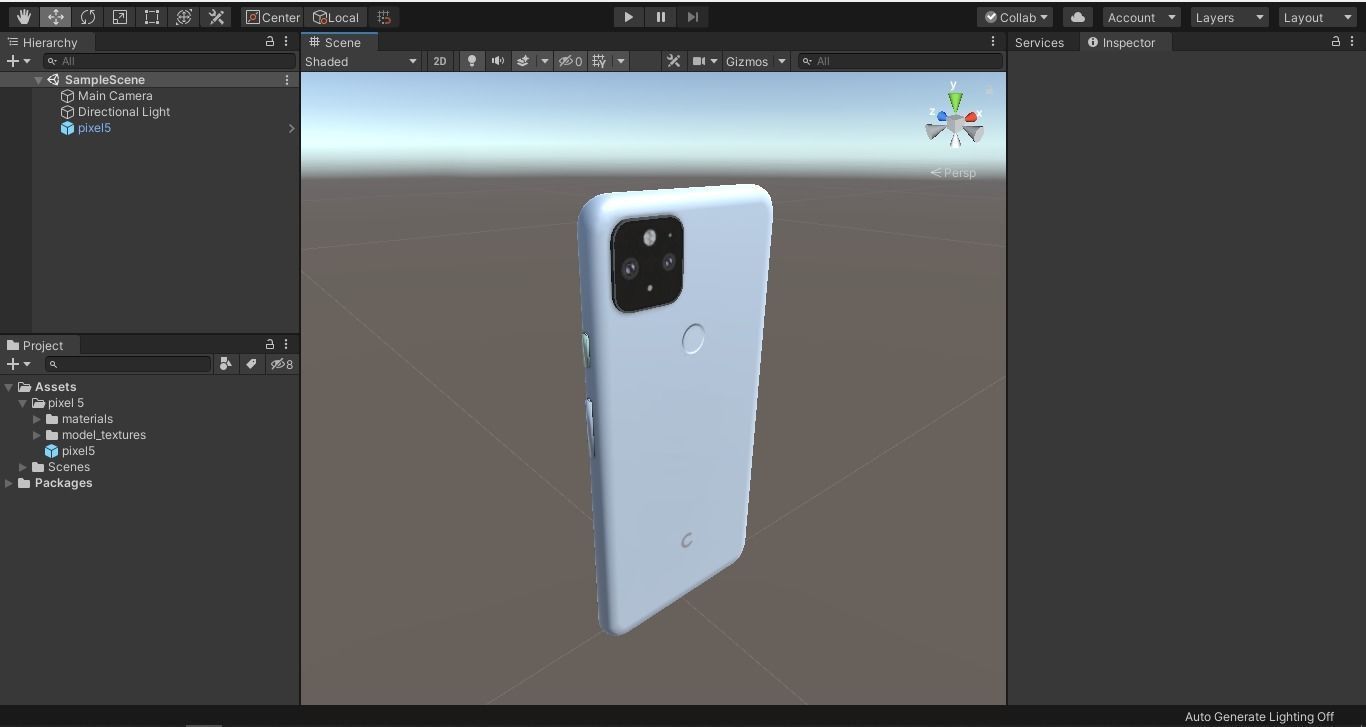Select the Move tool
The height and width of the screenshot is (727, 1366).
pyautogui.click(x=56, y=17)
